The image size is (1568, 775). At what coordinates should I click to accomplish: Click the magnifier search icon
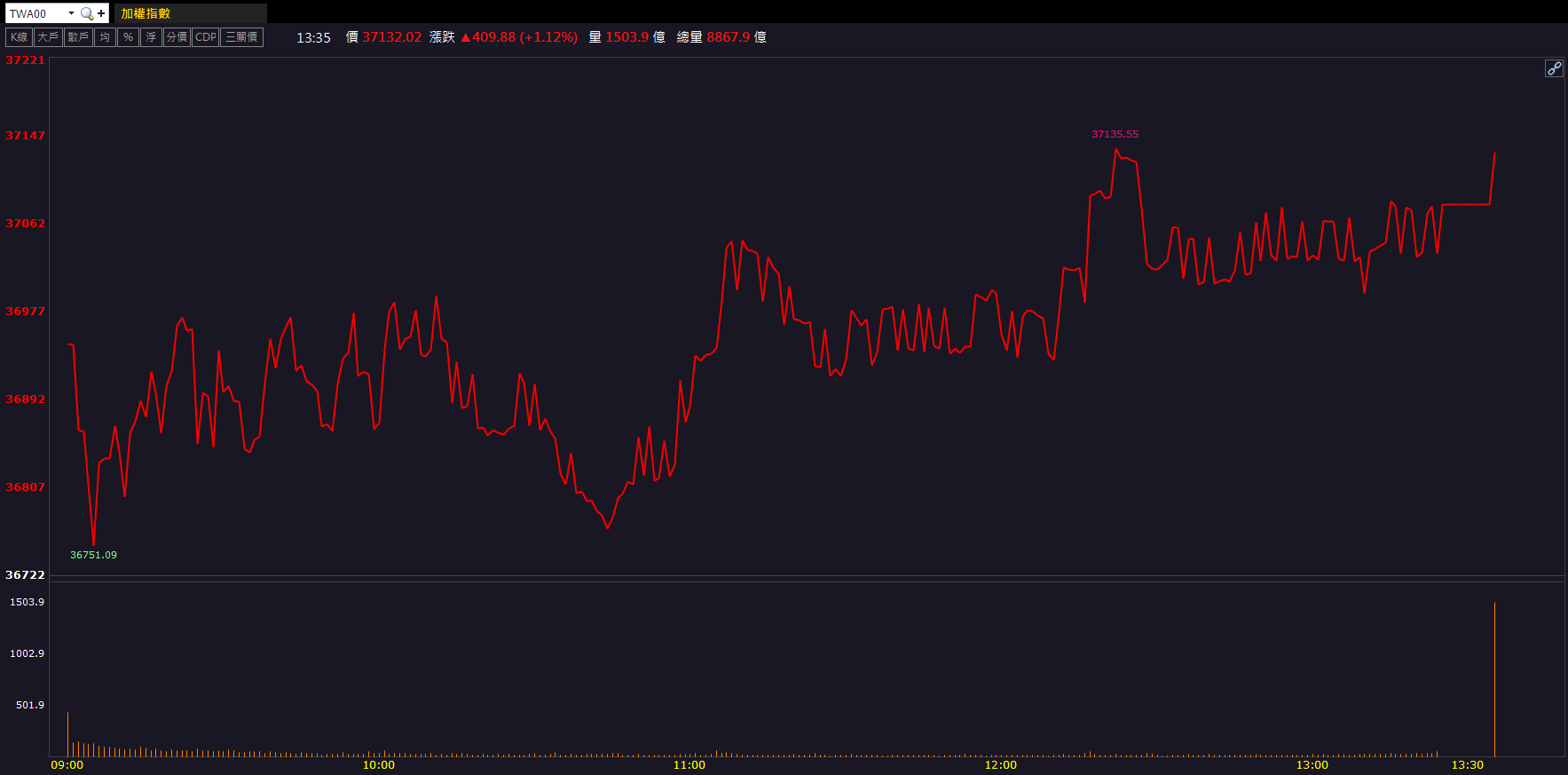[87, 13]
